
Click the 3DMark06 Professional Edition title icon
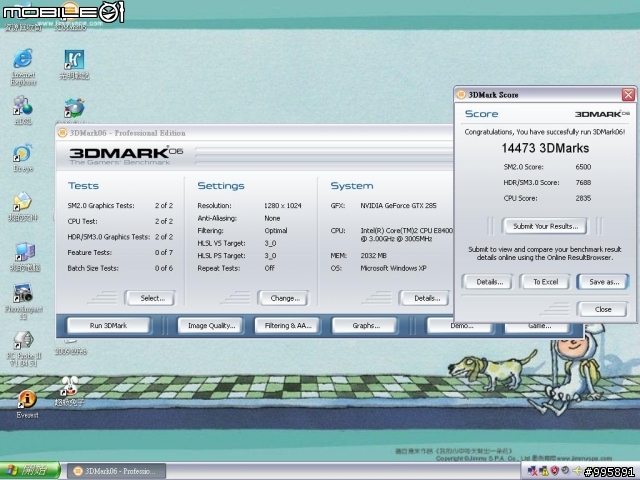pos(62,133)
